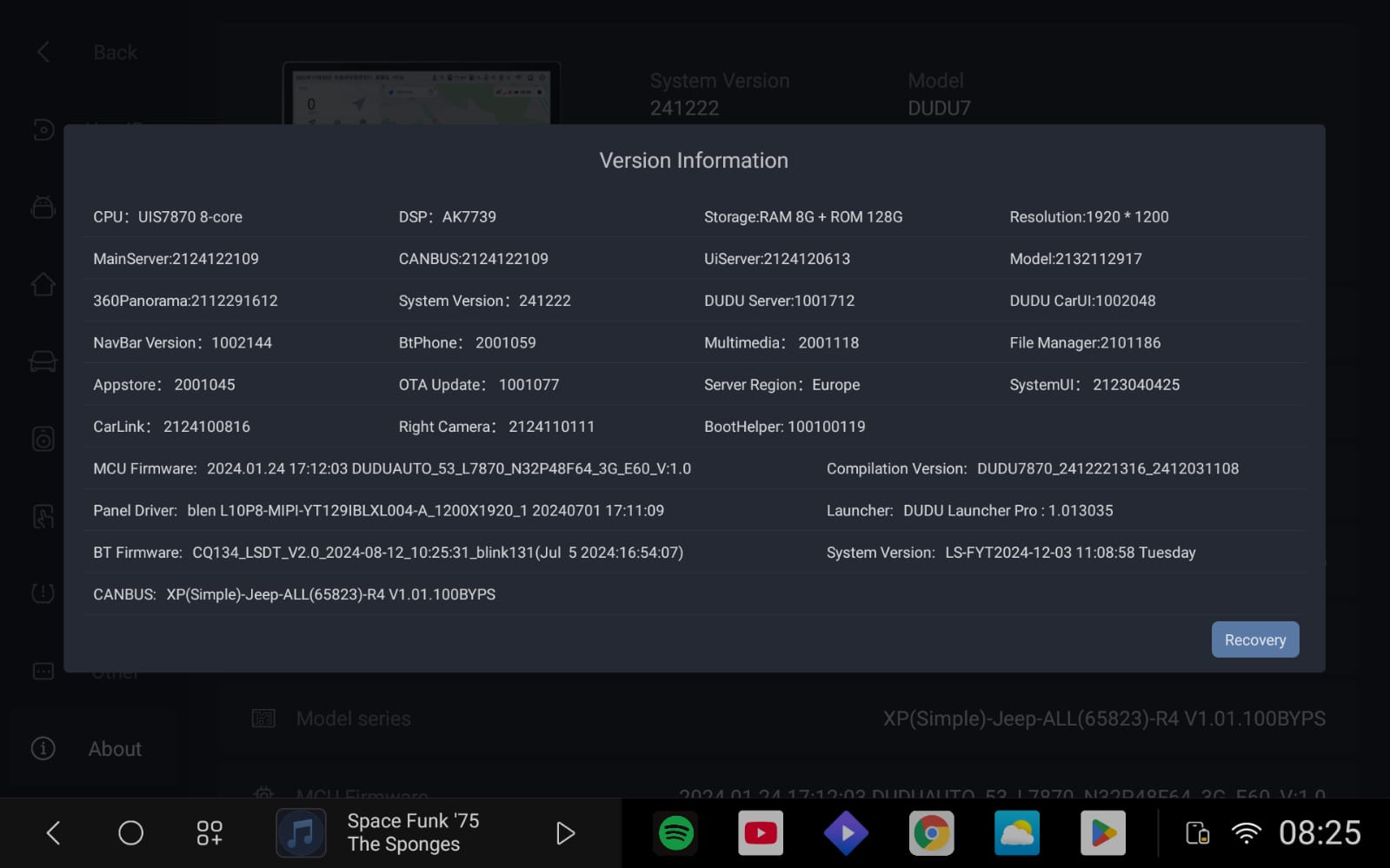Open the weather app icon
The height and width of the screenshot is (868, 1390).
1016,833
